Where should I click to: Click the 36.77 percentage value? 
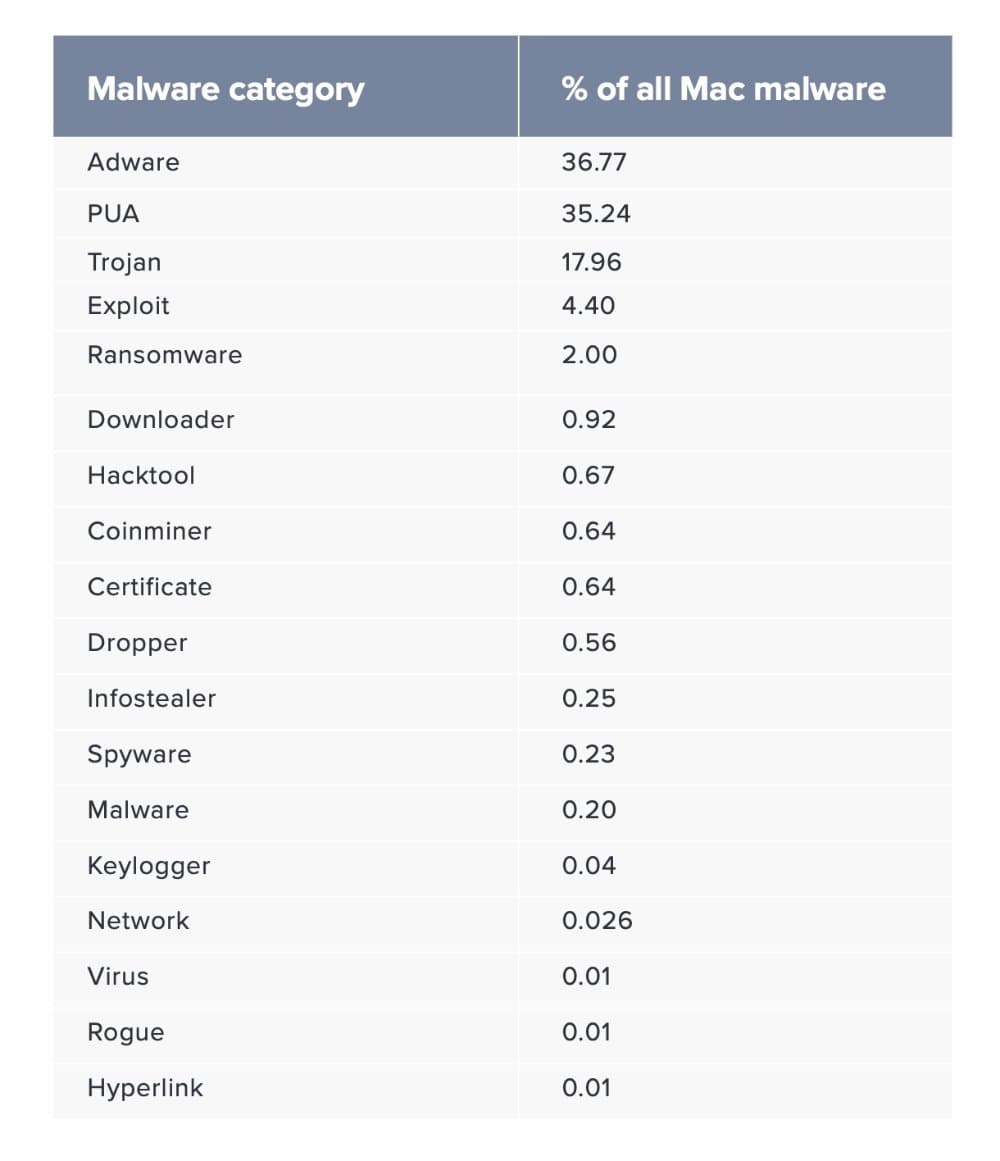pos(594,162)
